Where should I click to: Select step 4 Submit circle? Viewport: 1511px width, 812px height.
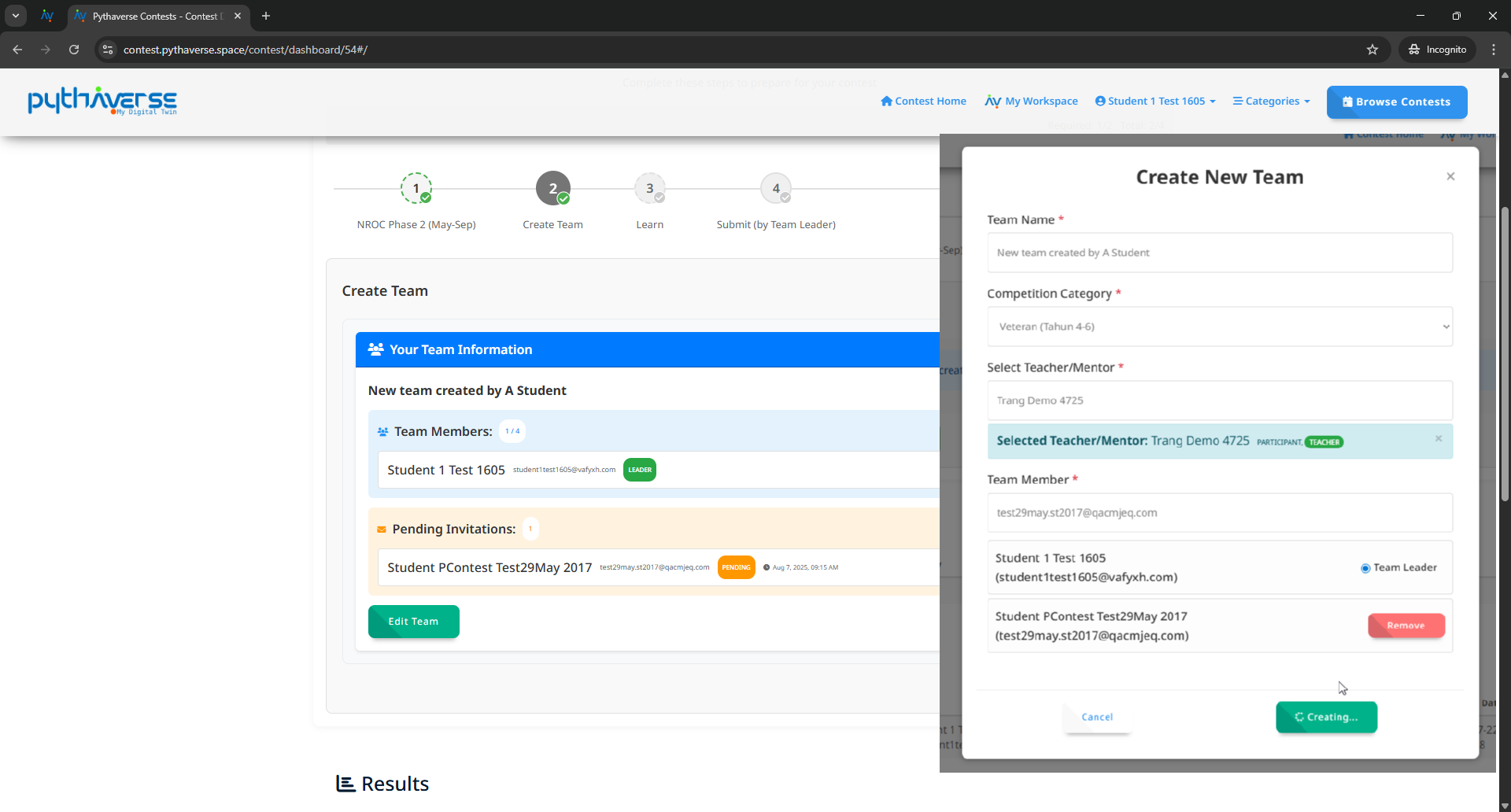point(776,188)
